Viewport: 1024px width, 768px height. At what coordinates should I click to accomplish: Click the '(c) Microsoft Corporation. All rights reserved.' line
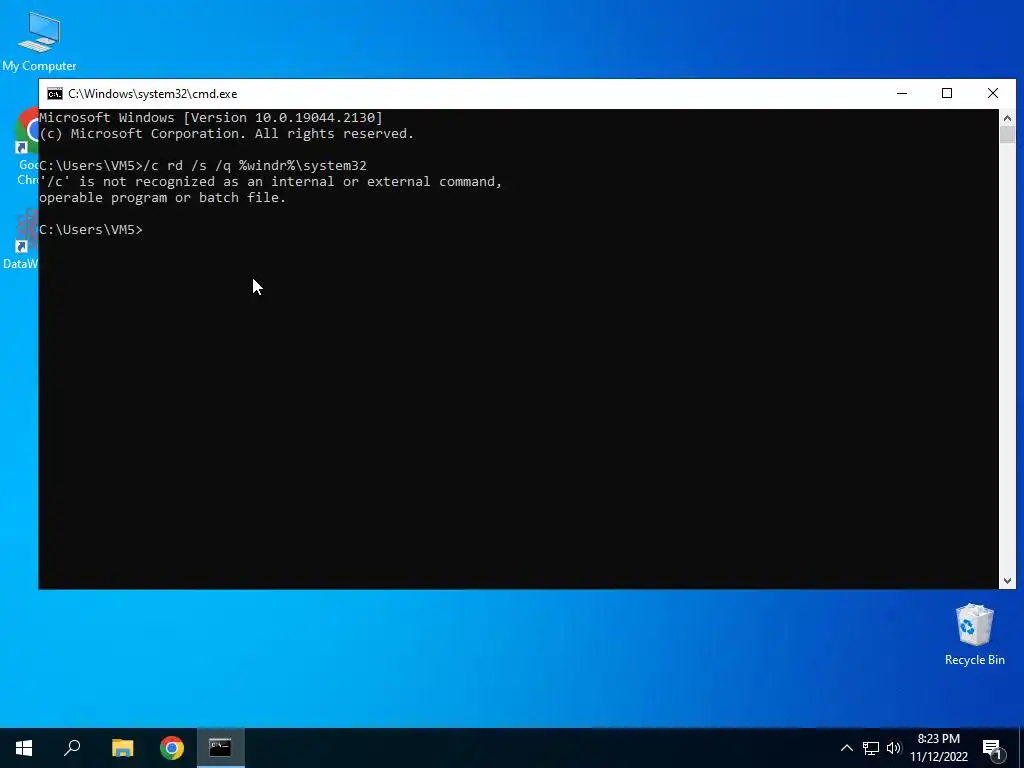click(x=227, y=134)
